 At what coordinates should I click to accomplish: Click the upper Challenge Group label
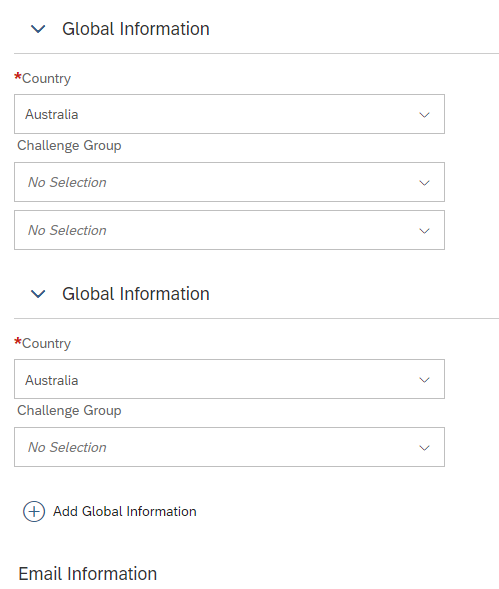[x=69, y=146]
